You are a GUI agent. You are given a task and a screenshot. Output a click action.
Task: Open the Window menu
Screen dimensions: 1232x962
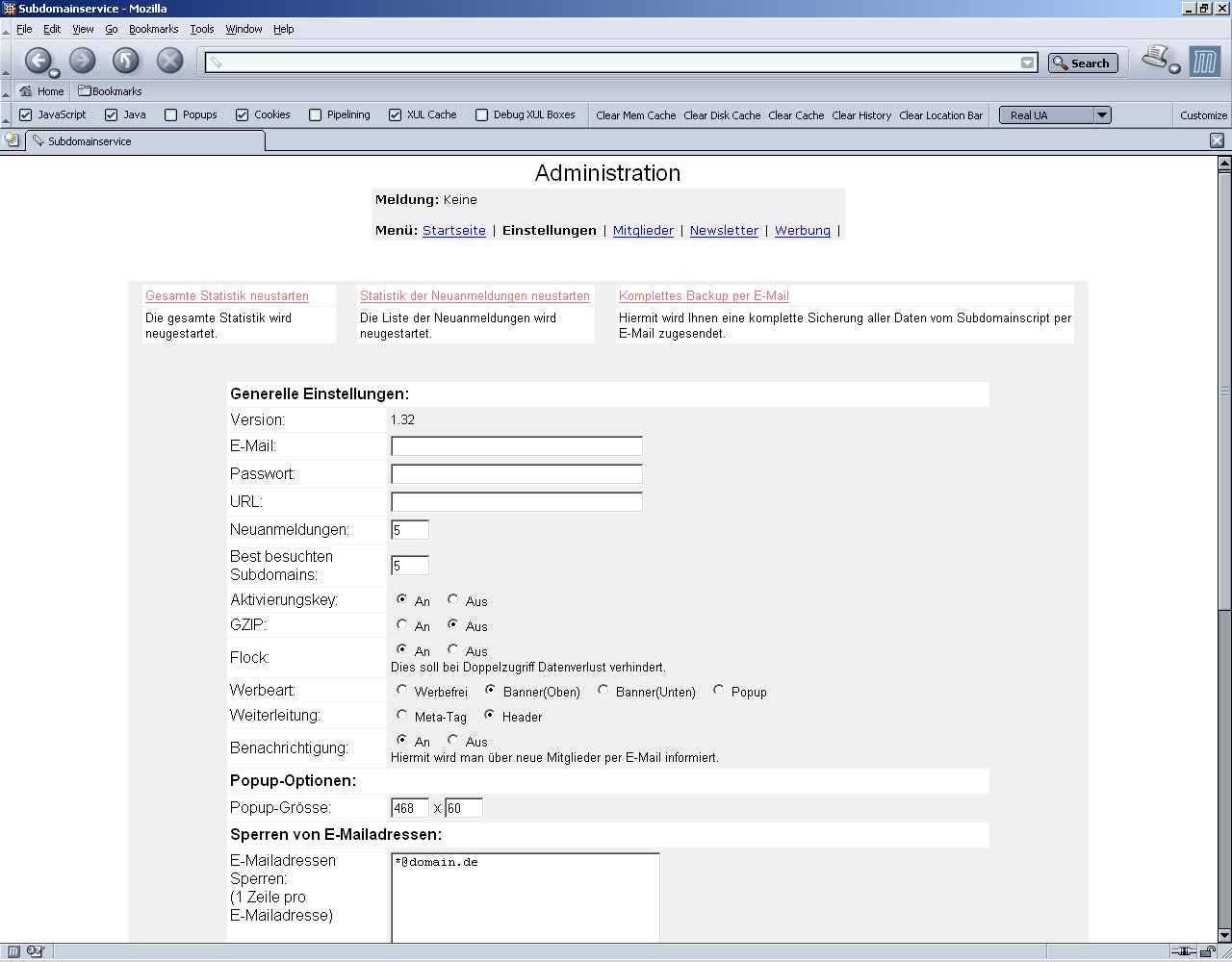[x=244, y=29]
